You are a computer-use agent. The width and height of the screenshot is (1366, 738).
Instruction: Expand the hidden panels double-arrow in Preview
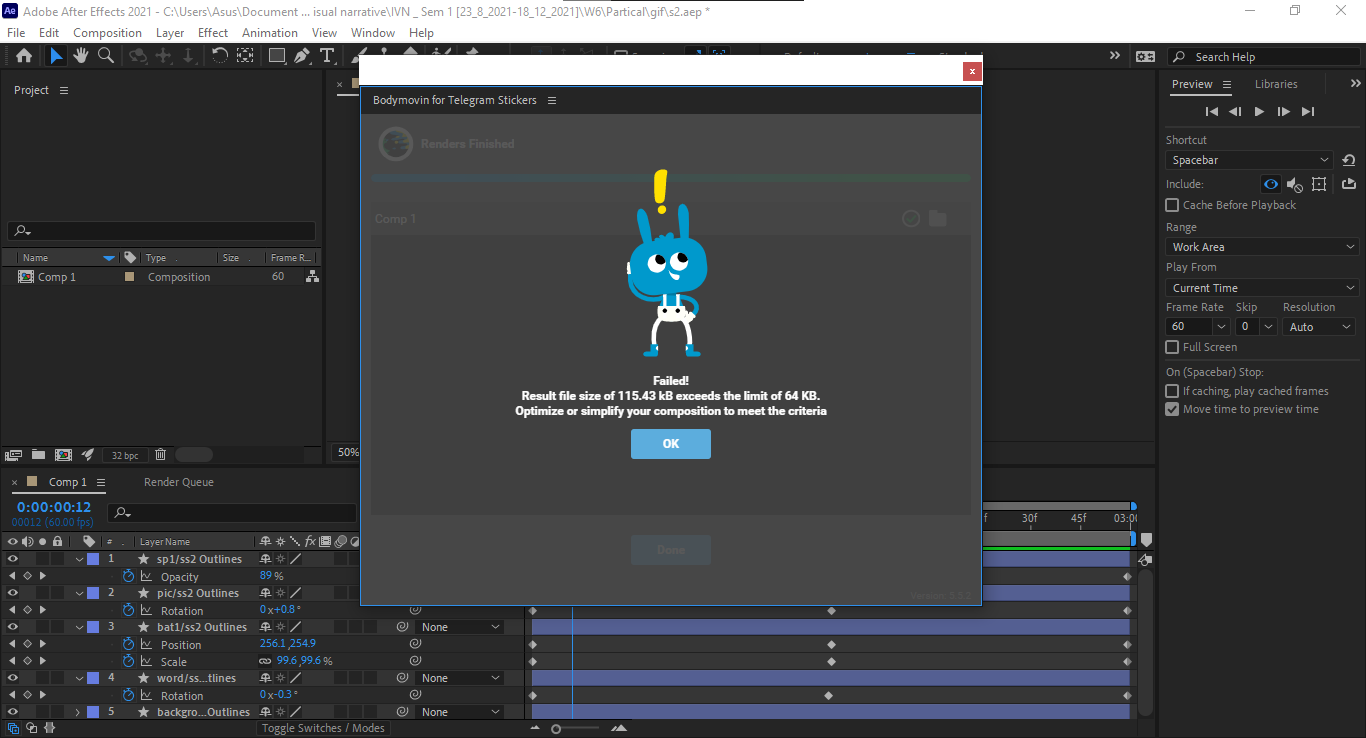click(x=1356, y=84)
